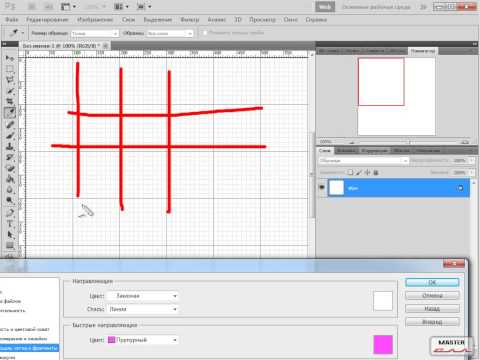The image size is (480, 360).
Task: Open the Изображение menu
Action: click(95, 20)
